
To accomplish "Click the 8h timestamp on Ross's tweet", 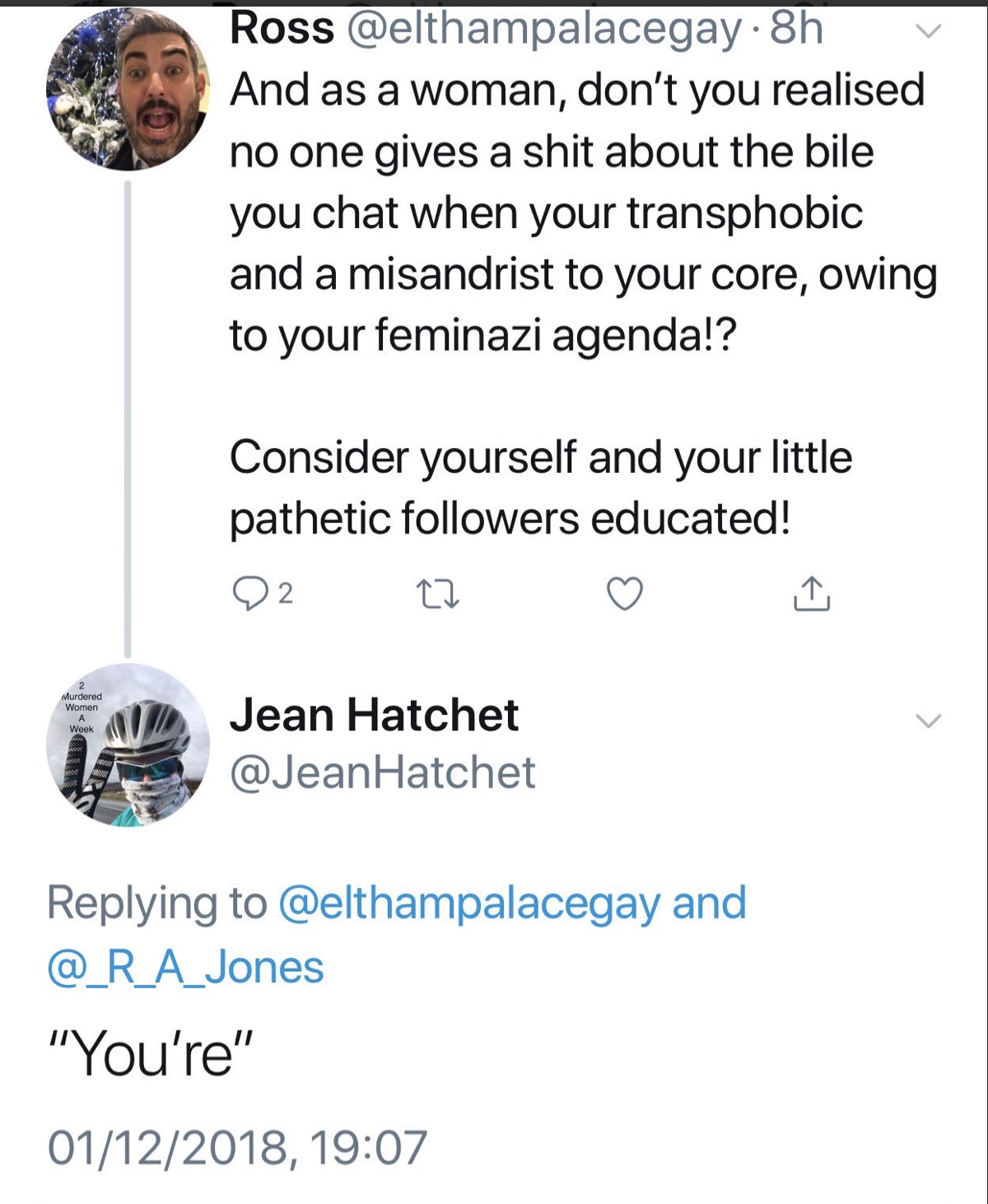I will coord(796,28).
